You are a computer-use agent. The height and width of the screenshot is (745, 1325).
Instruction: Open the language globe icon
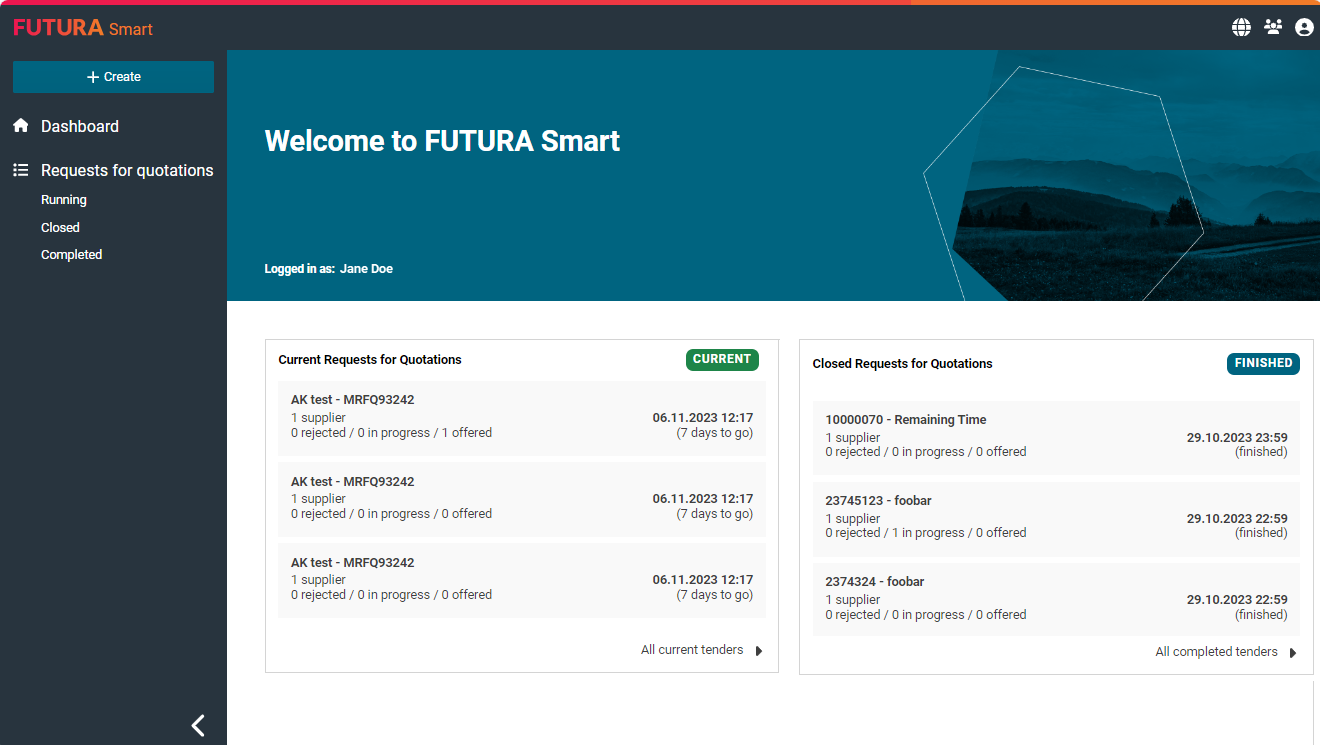click(1241, 28)
